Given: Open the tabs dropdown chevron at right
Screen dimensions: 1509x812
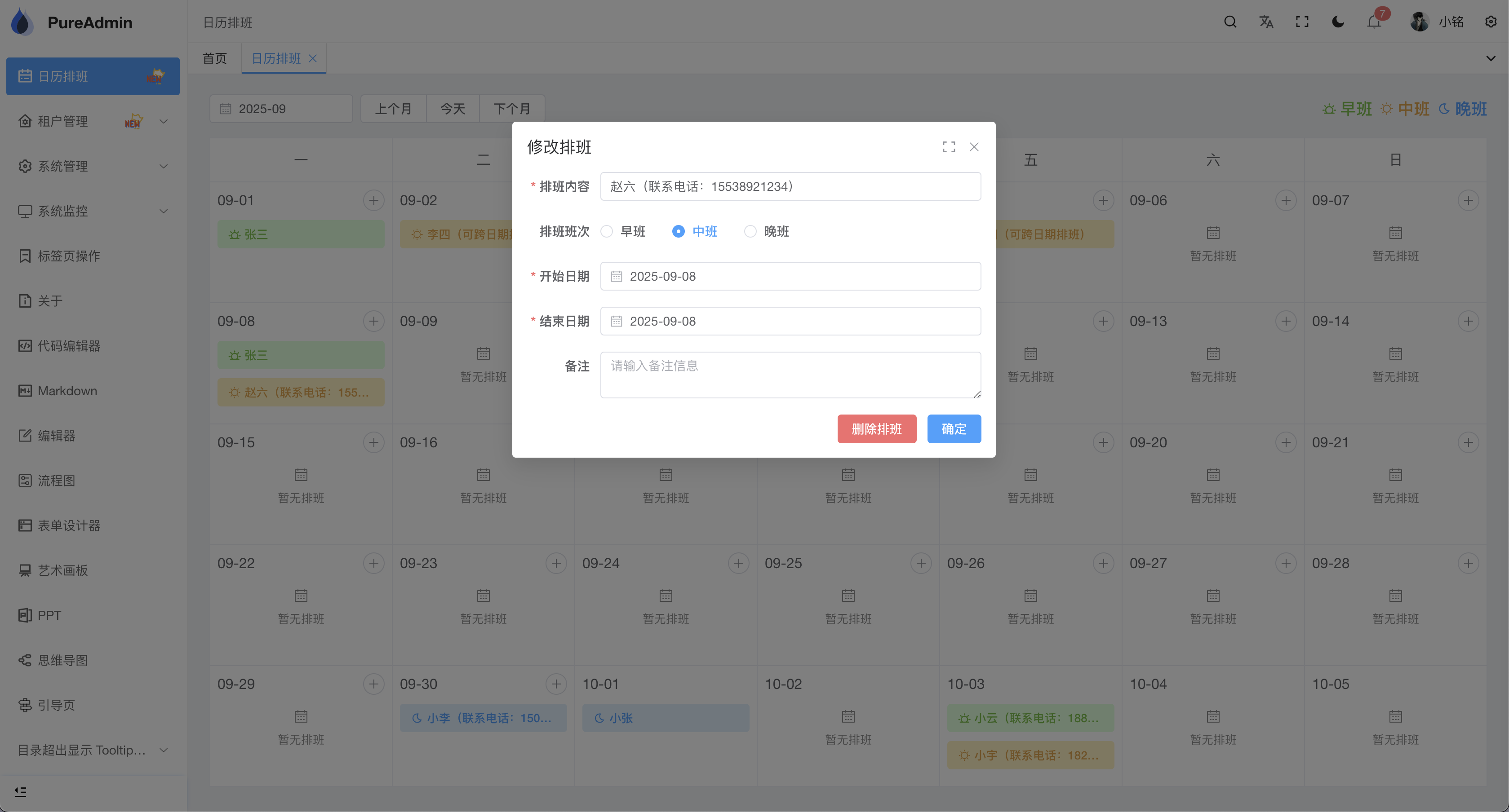Looking at the screenshot, I should coord(1491,58).
